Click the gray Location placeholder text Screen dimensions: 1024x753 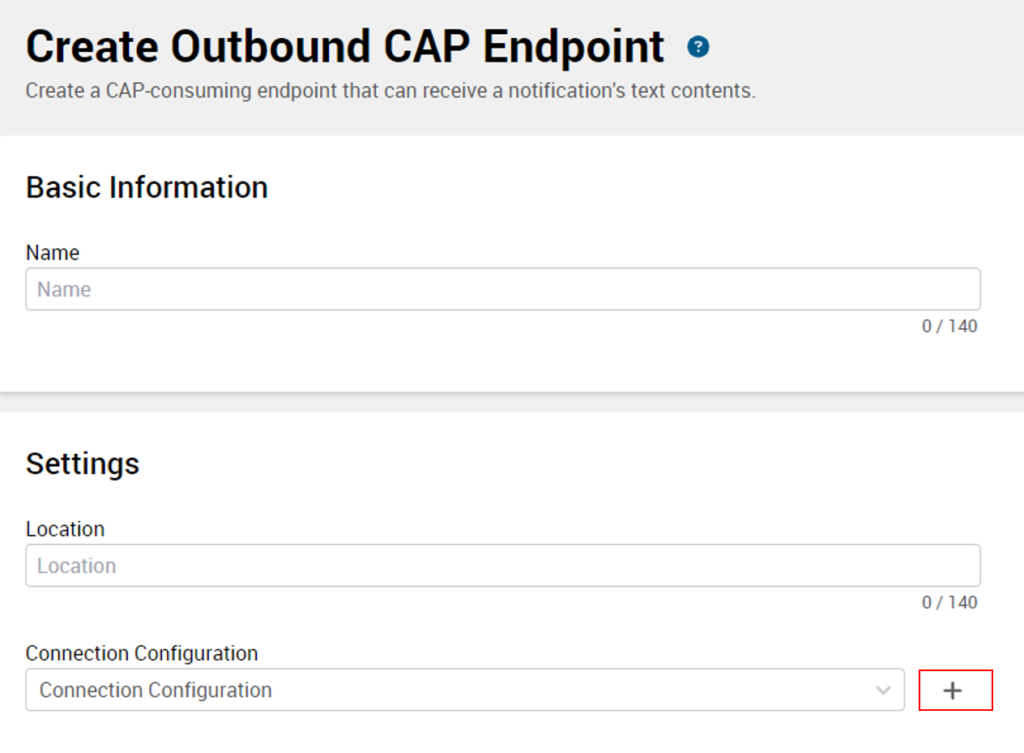(x=76, y=566)
